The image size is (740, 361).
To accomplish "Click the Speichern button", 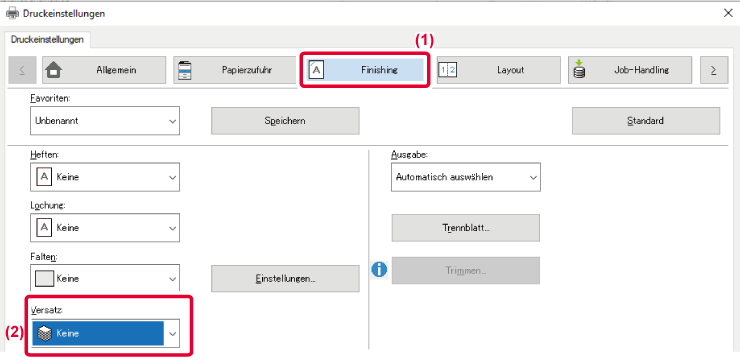I will (285, 121).
